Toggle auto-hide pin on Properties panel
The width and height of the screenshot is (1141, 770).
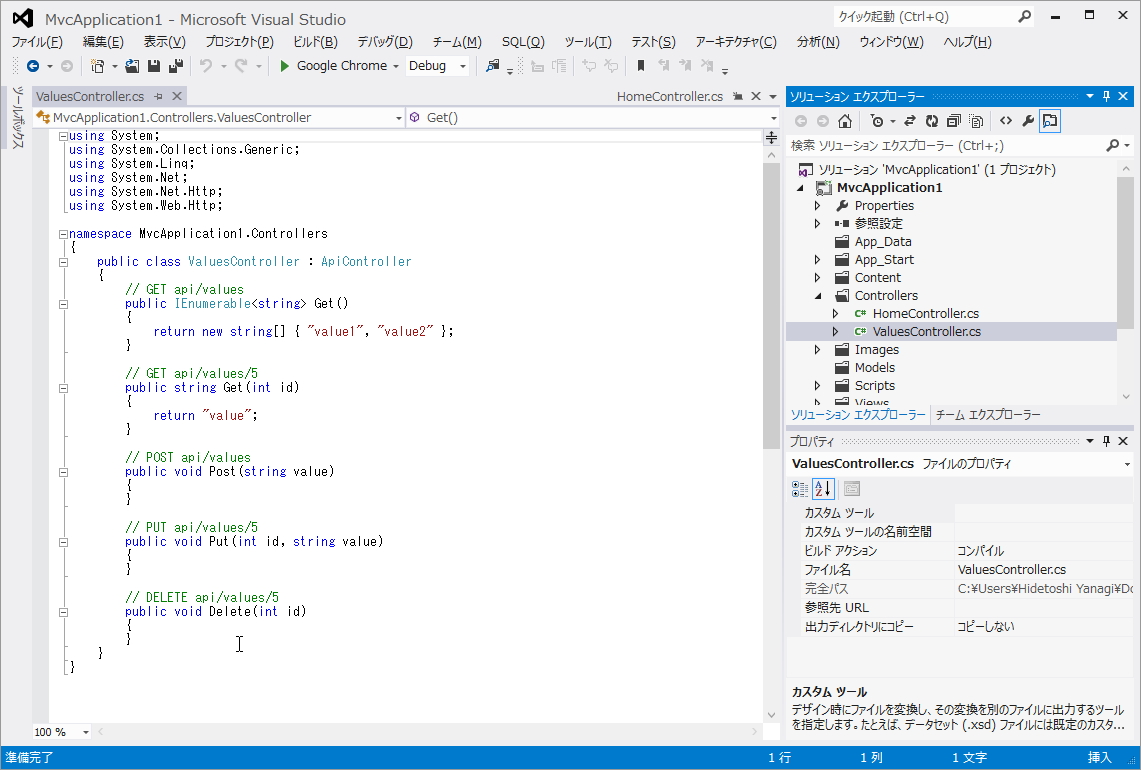coord(1106,441)
